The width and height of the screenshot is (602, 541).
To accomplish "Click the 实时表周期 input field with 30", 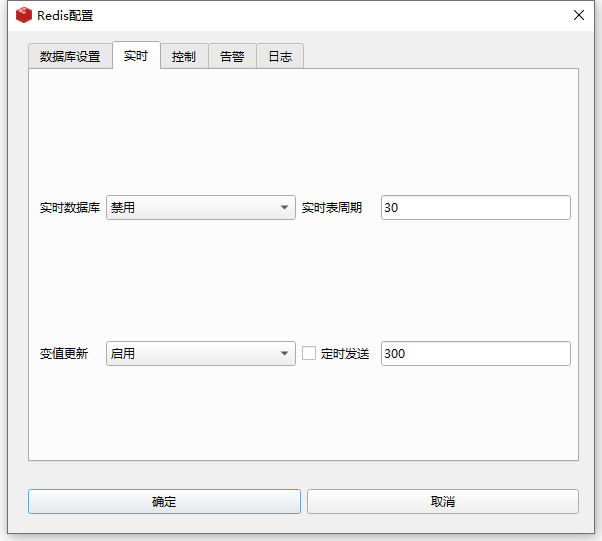I will [x=476, y=208].
